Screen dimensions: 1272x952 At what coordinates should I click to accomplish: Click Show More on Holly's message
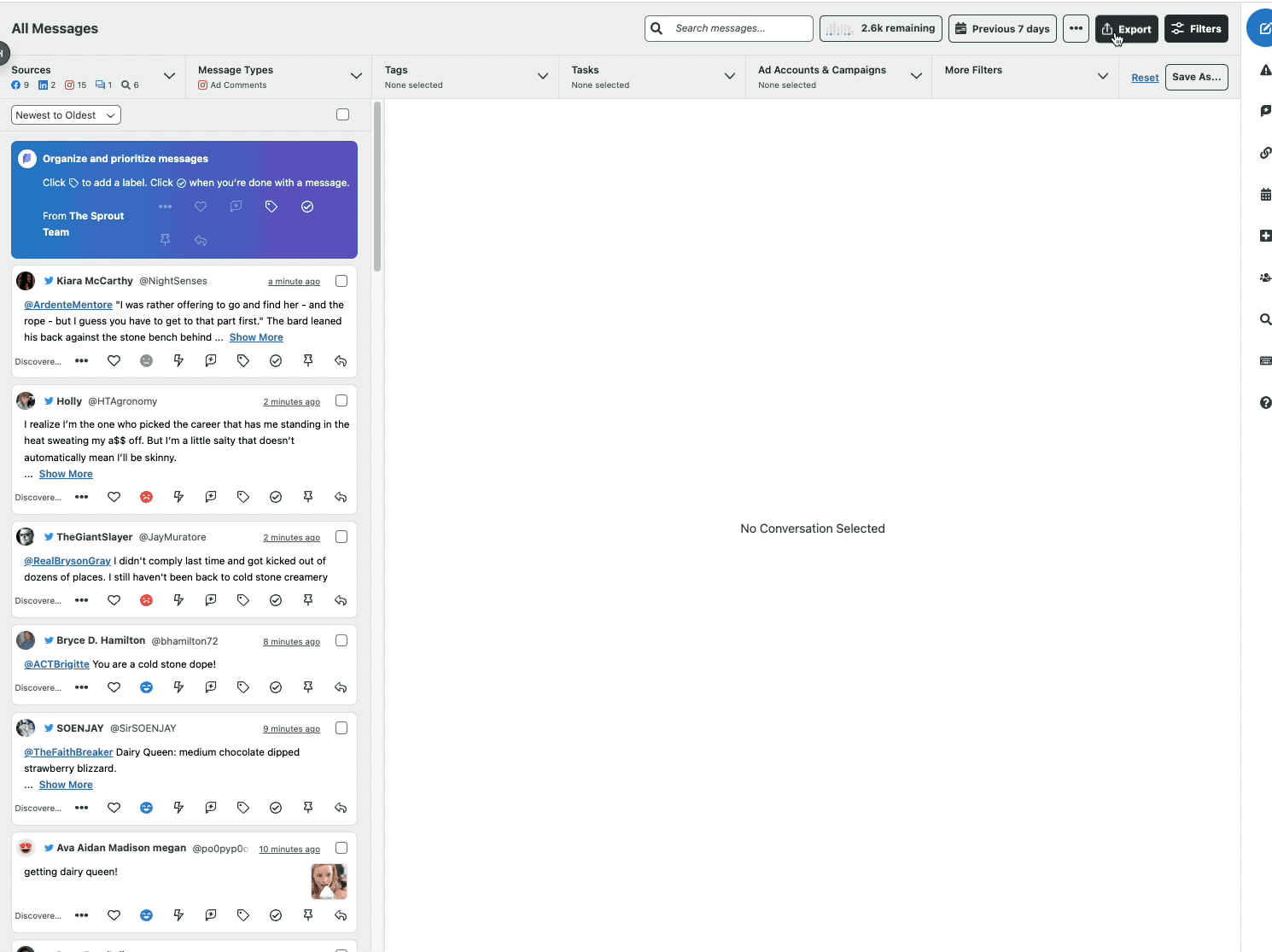pyautogui.click(x=66, y=473)
